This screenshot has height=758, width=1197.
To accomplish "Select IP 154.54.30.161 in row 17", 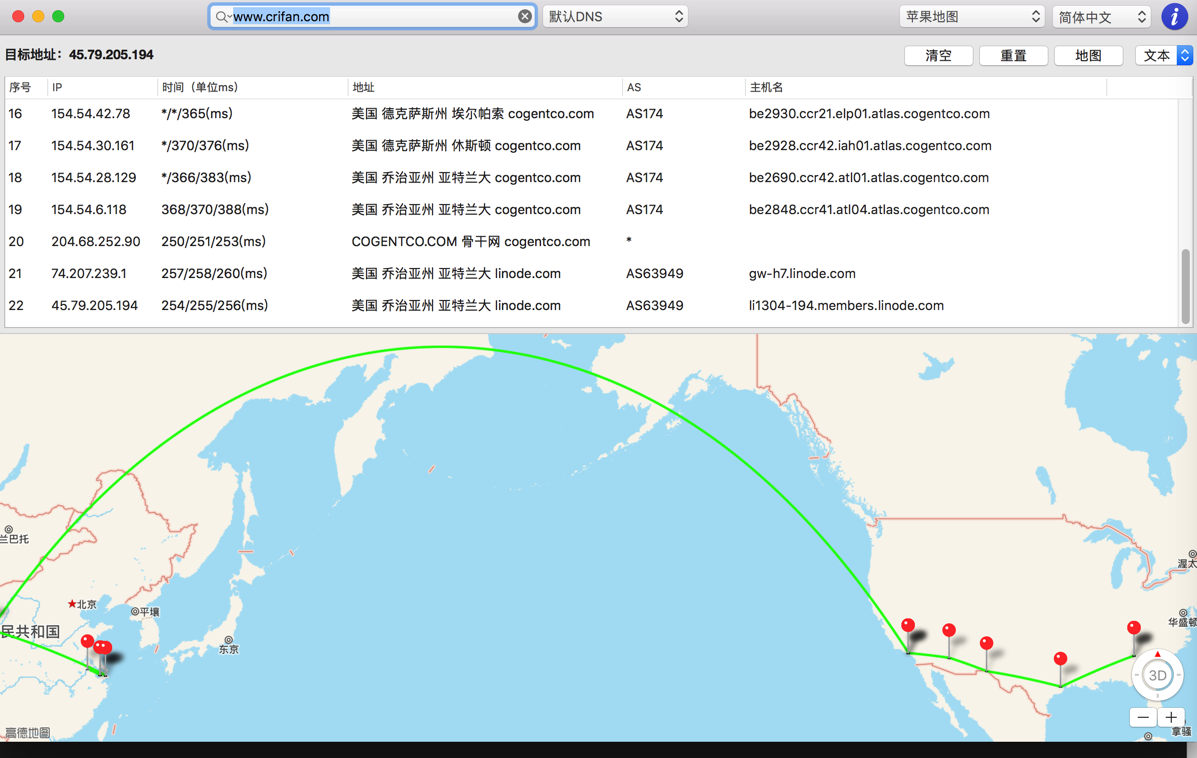I will [92, 146].
